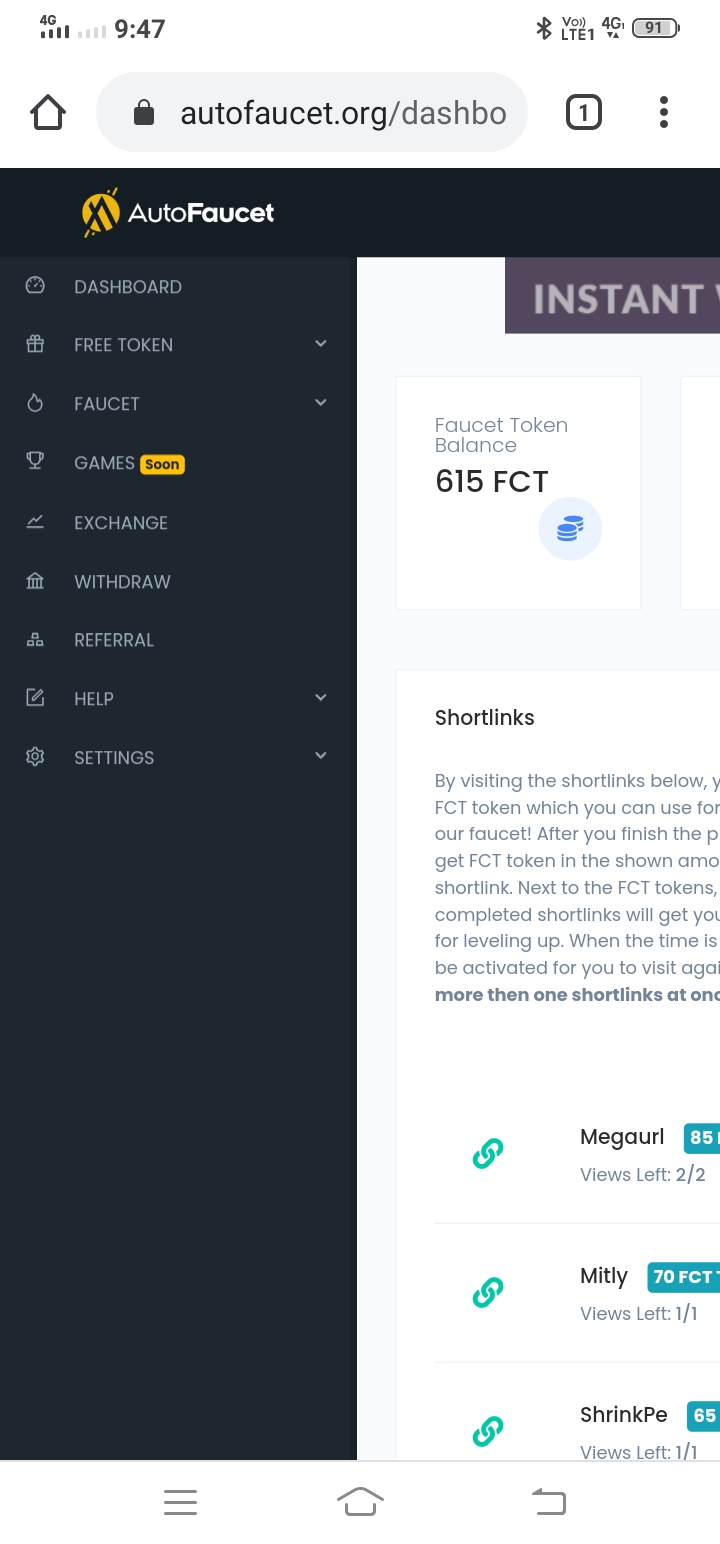This screenshot has width=720, height=1544.
Task: Open the Withdraw menu item
Action: pos(122,582)
